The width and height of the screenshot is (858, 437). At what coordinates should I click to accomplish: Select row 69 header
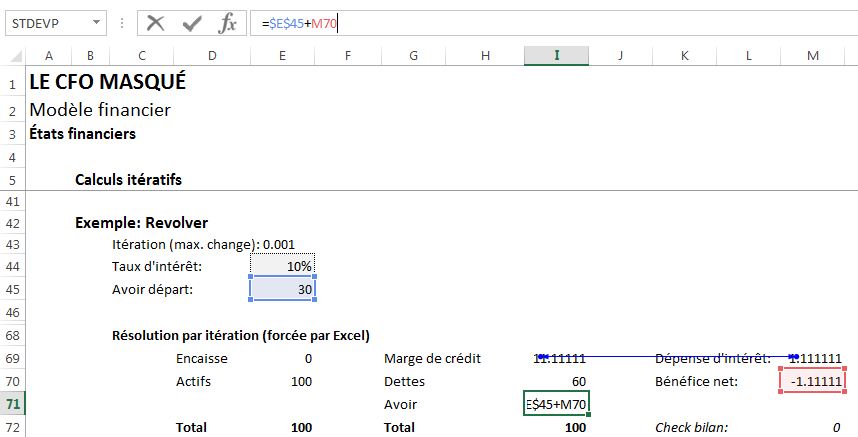coord(13,359)
